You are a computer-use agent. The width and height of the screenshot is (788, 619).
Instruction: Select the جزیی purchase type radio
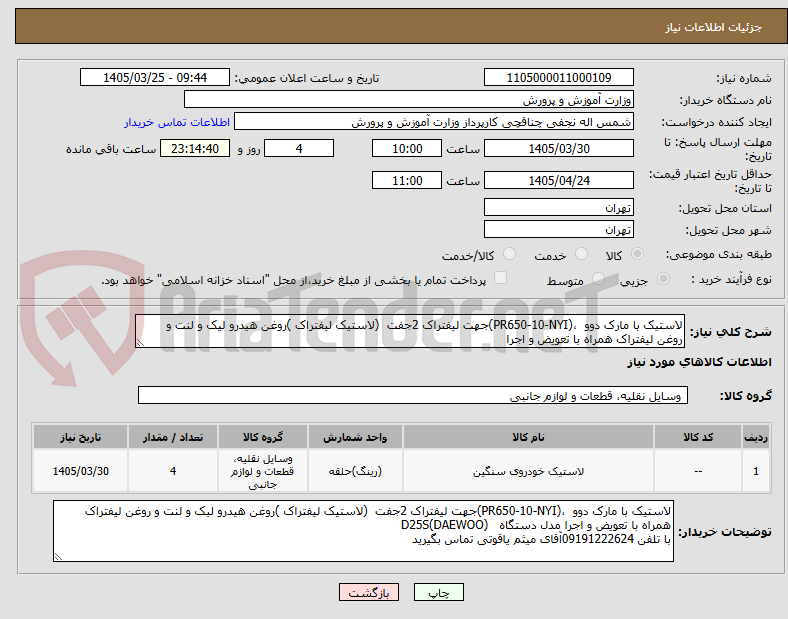663,278
